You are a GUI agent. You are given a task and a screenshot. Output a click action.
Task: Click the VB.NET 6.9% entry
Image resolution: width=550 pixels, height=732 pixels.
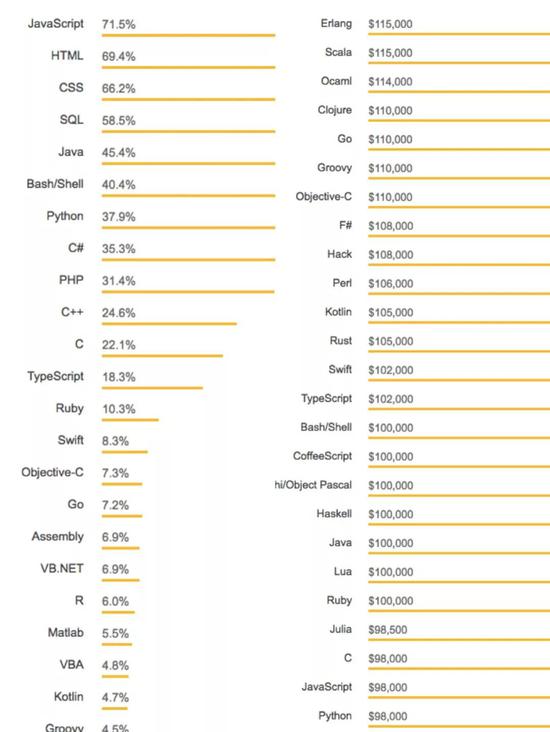point(89,571)
